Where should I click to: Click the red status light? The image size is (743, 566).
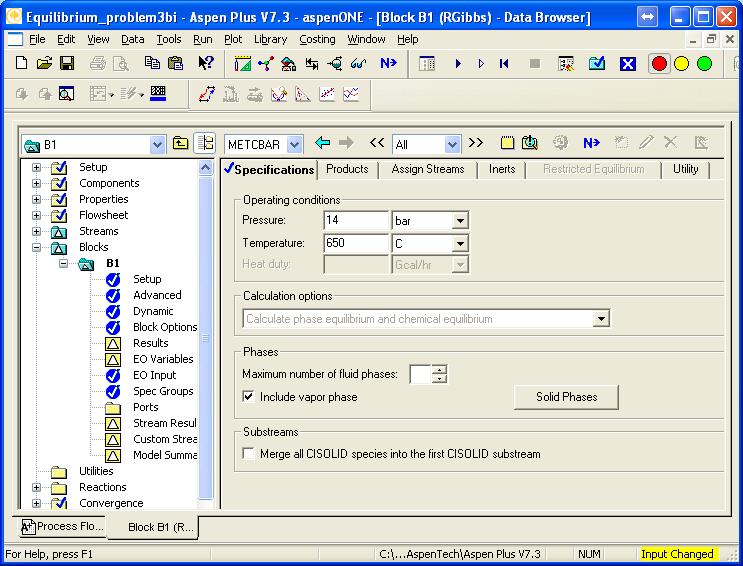click(x=659, y=64)
